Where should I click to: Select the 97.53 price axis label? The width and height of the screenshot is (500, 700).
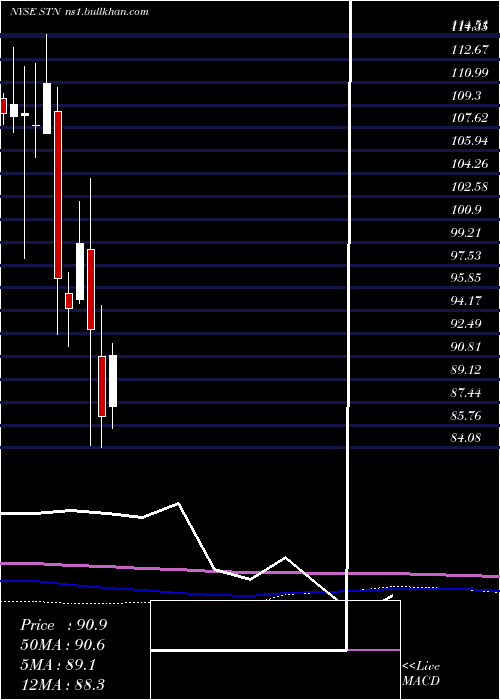pos(466,255)
